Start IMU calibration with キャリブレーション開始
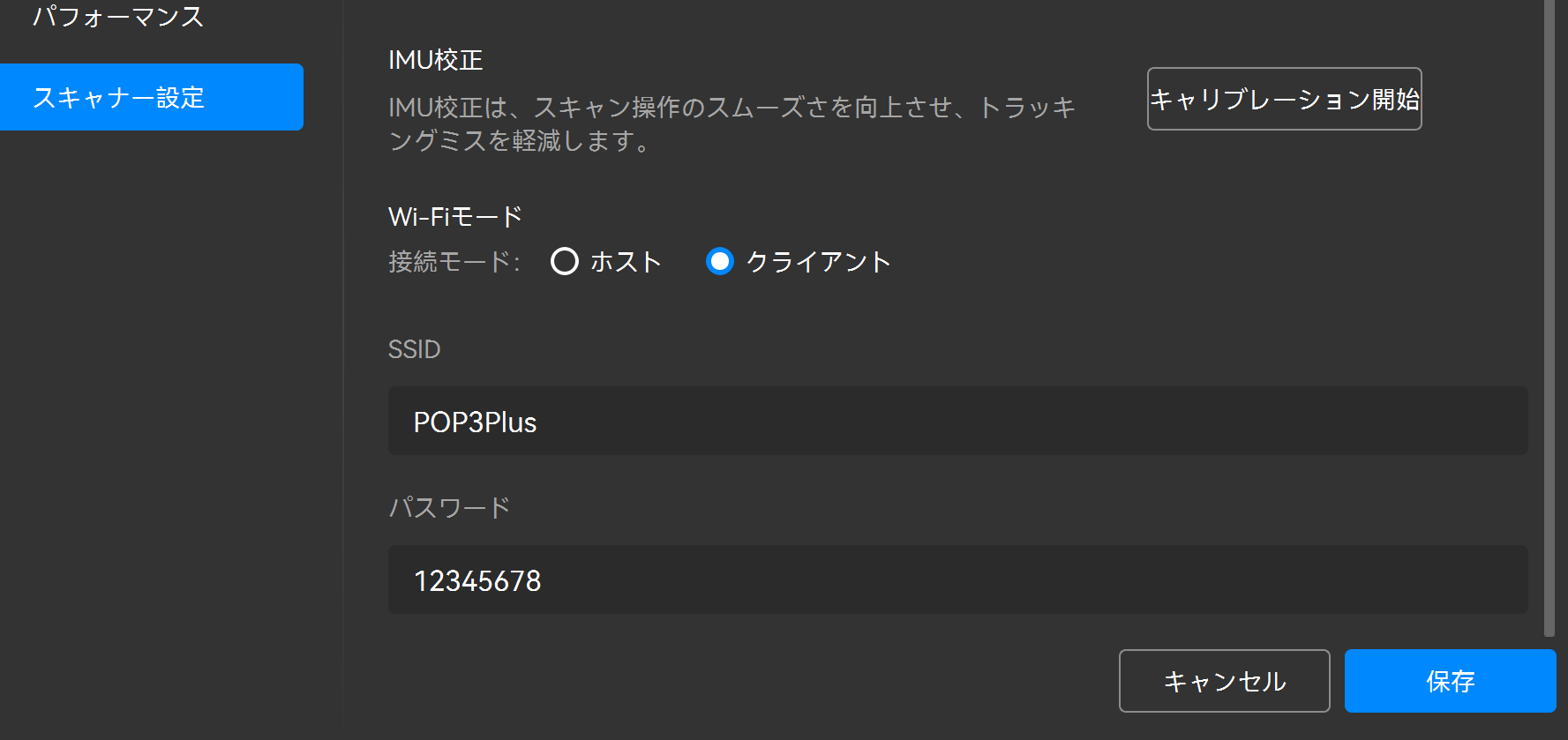Screen dimensions: 1568x740 point(1284,99)
